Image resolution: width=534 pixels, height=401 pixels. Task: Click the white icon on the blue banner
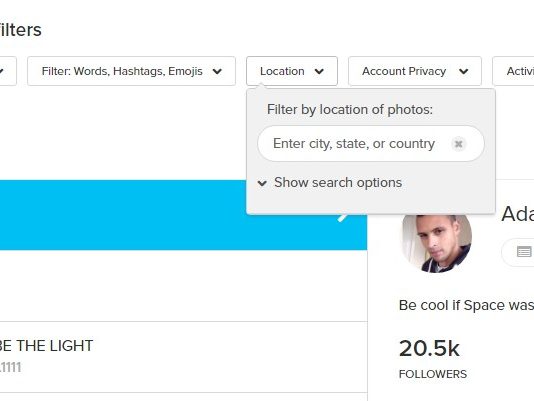pos(342,217)
